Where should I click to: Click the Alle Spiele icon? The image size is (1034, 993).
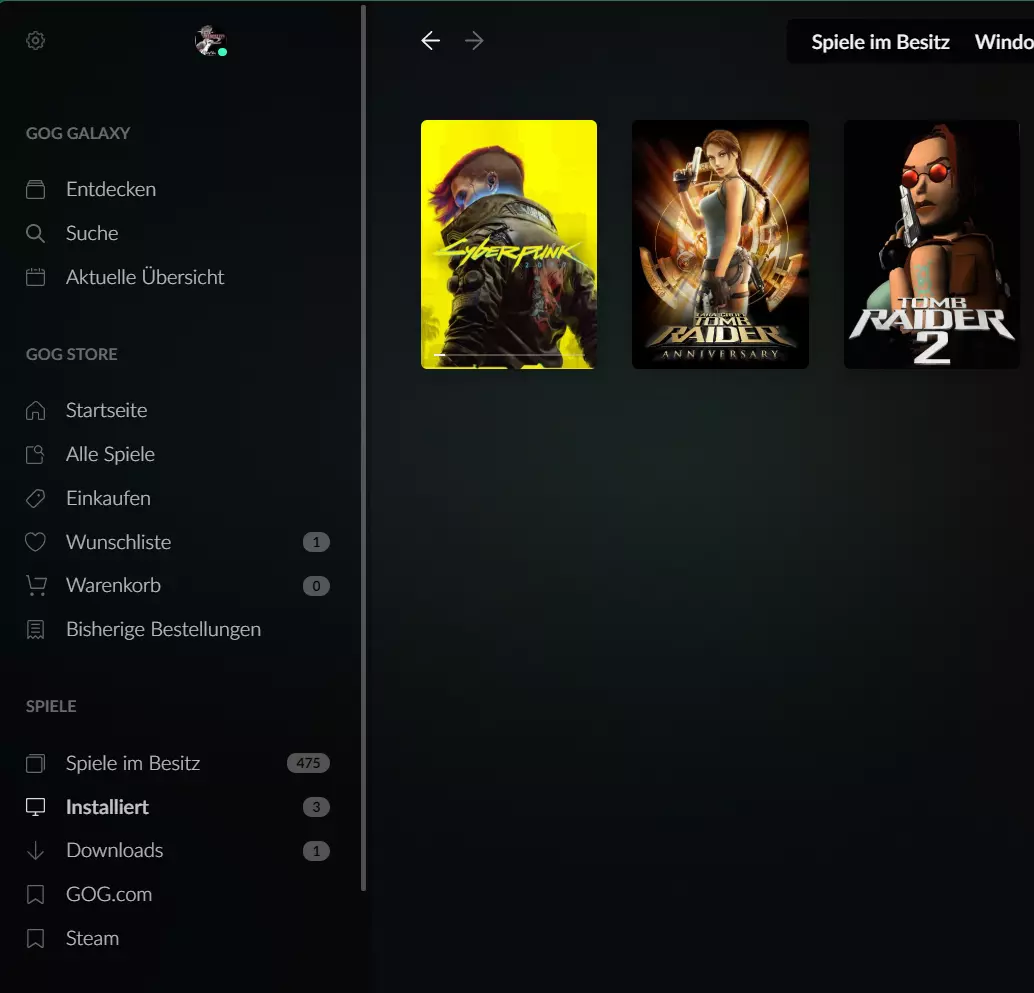(x=36, y=454)
